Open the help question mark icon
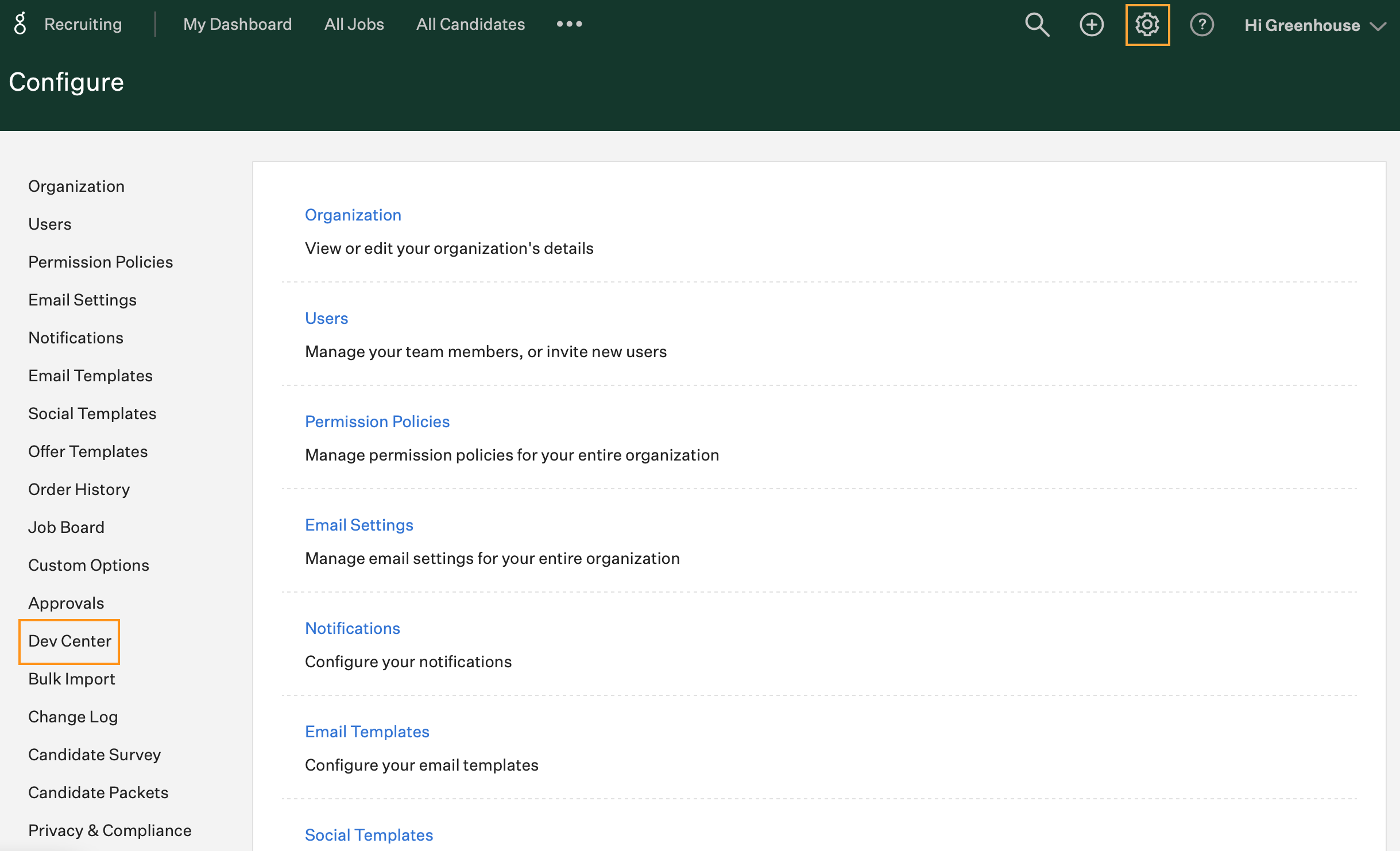1400x851 pixels. 1202,25
